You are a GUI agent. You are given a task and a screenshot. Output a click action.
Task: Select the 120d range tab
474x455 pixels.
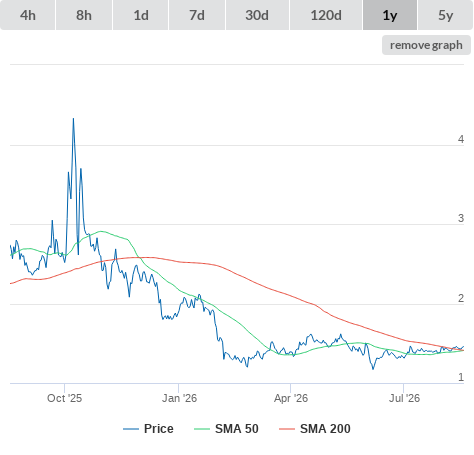coord(326,15)
